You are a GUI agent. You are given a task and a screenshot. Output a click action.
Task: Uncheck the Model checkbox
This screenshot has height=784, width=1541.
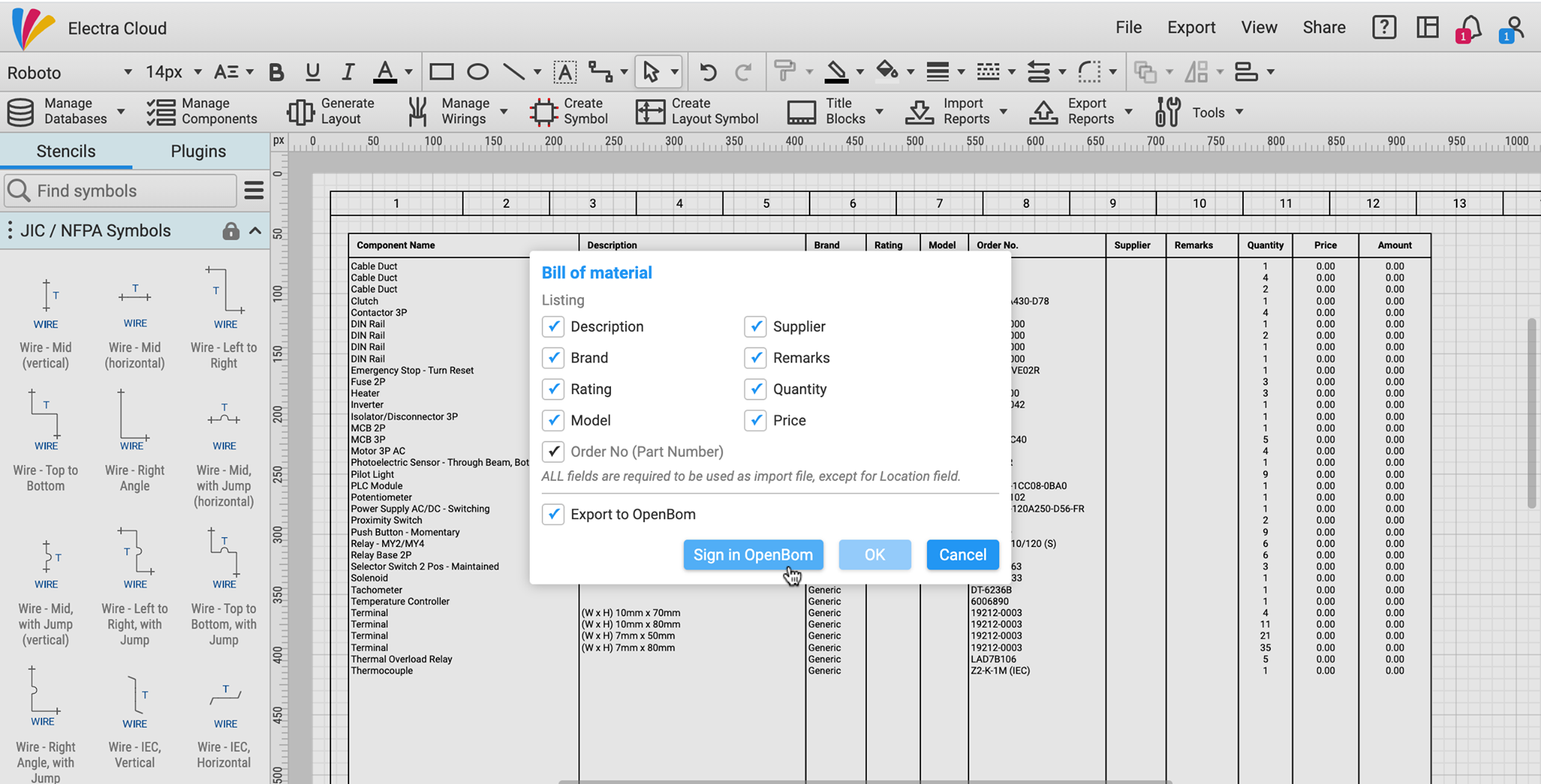pos(553,421)
